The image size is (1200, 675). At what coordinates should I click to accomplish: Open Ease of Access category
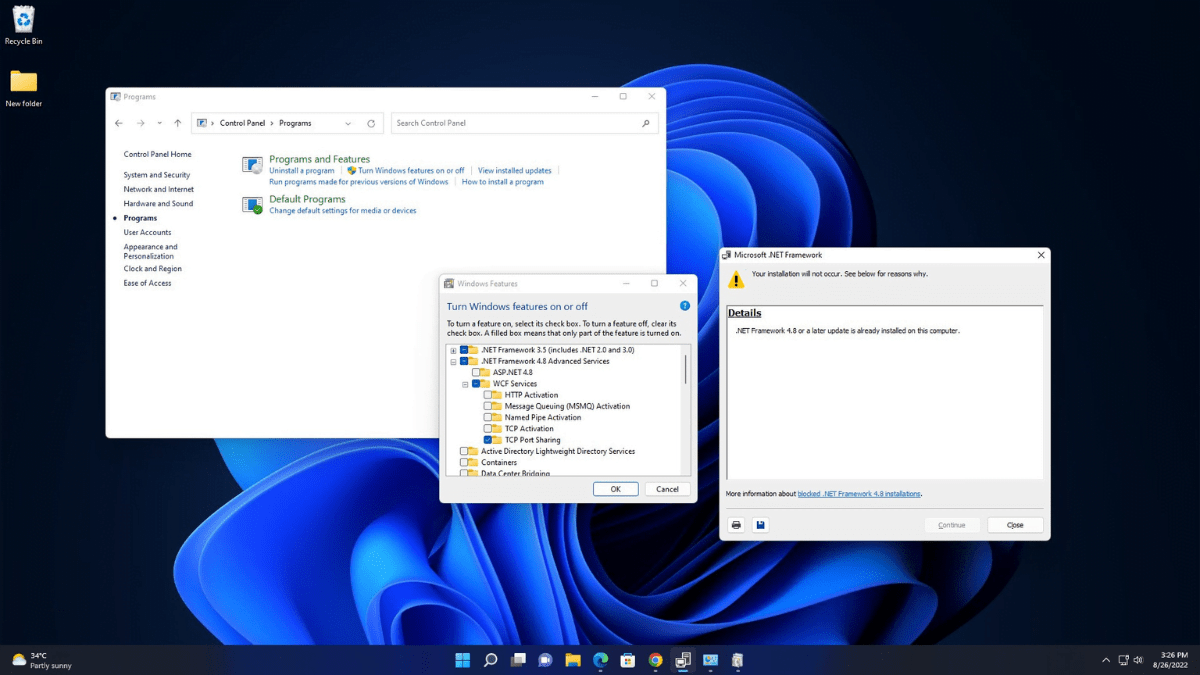pyautogui.click(x=148, y=283)
